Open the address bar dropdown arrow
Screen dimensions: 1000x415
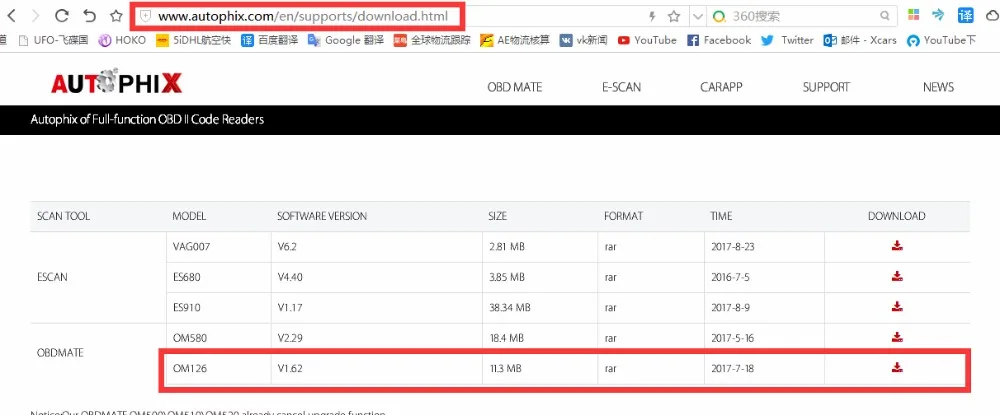(698, 17)
